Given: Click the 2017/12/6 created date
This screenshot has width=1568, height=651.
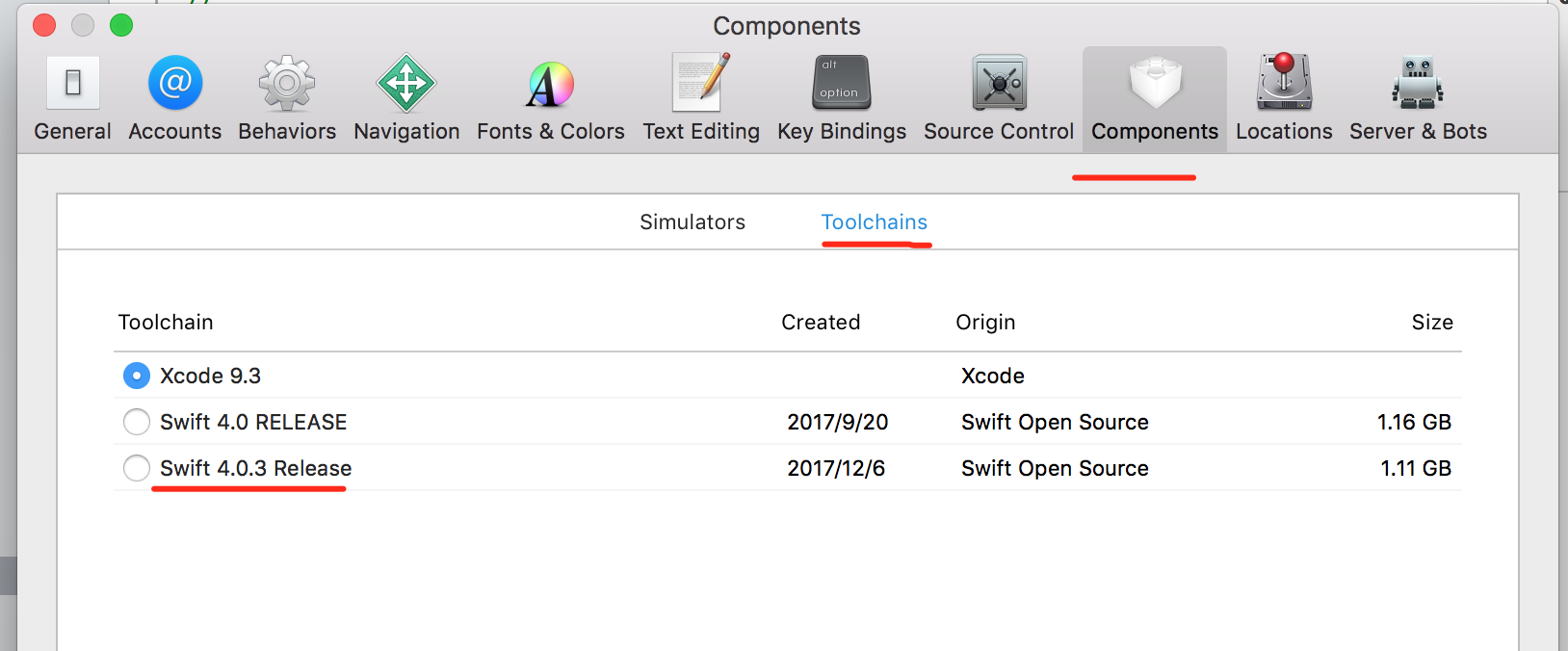Looking at the screenshot, I should coord(836,468).
